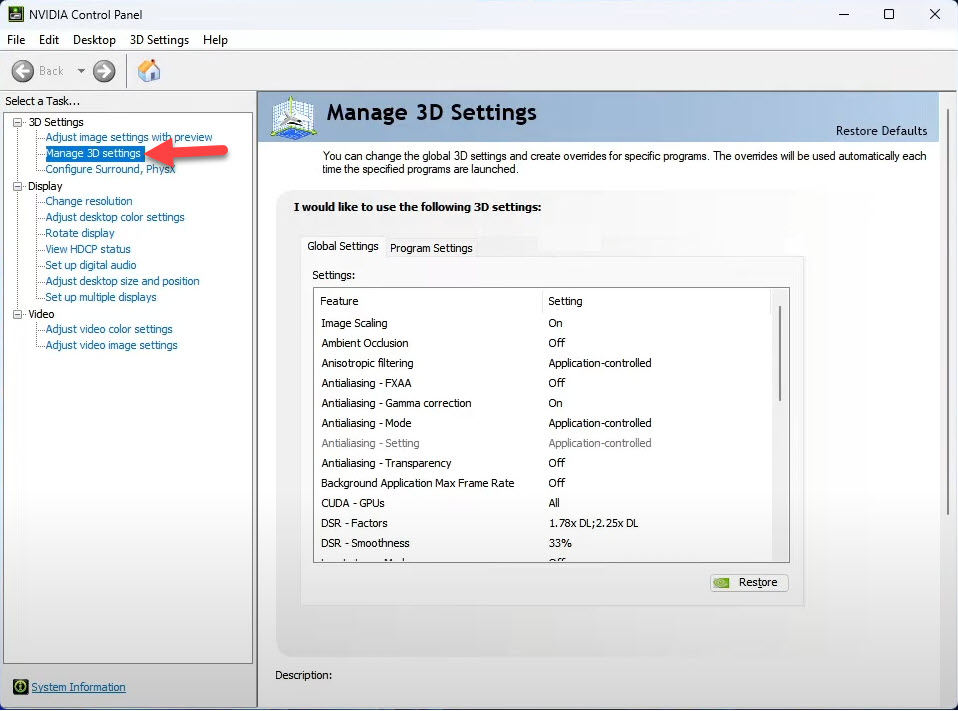Click the NVIDIA Control Panel title icon
This screenshot has width=958, height=711.
(x=15, y=14)
